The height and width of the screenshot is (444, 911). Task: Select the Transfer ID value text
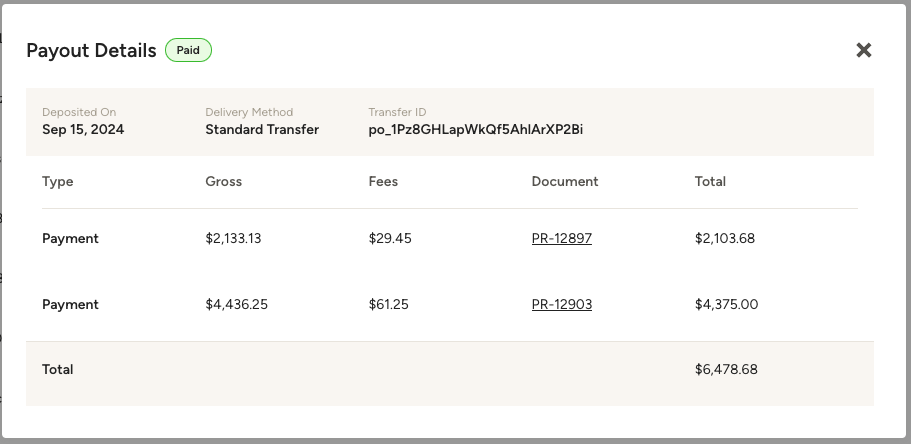tap(475, 130)
